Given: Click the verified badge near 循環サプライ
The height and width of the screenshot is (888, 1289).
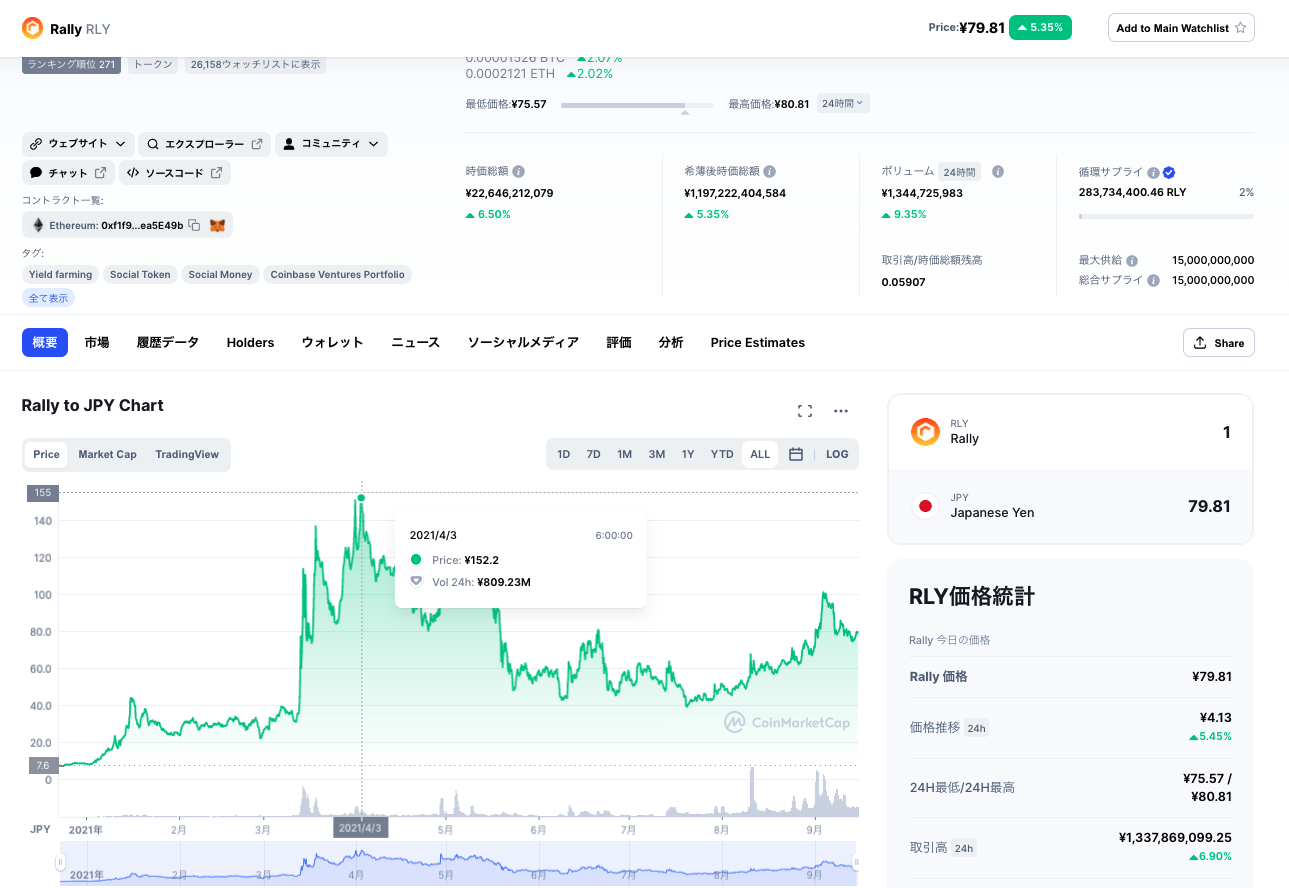Looking at the screenshot, I should point(1169,172).
